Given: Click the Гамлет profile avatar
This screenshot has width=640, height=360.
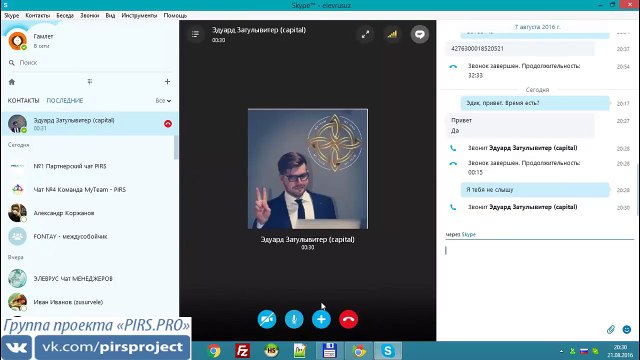Looking at the screenshot, I should click(x=18, y=41).
